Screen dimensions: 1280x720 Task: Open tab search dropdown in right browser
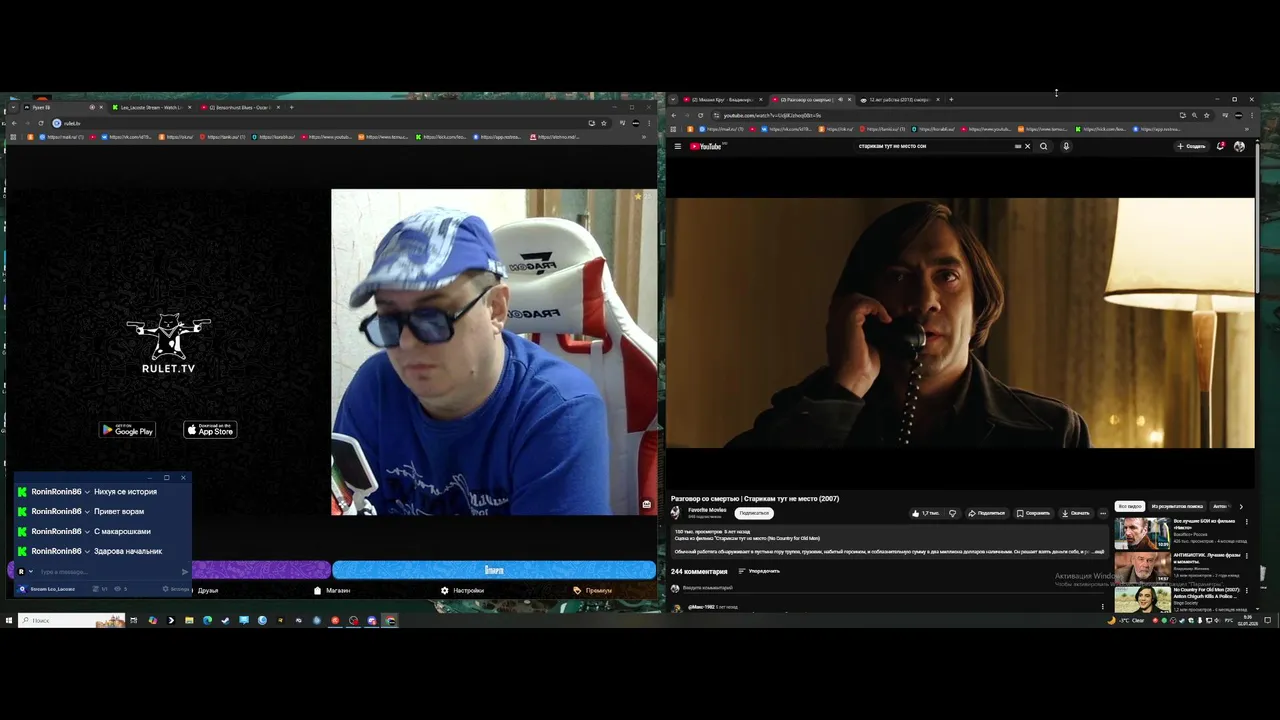(x=673, y=100)
